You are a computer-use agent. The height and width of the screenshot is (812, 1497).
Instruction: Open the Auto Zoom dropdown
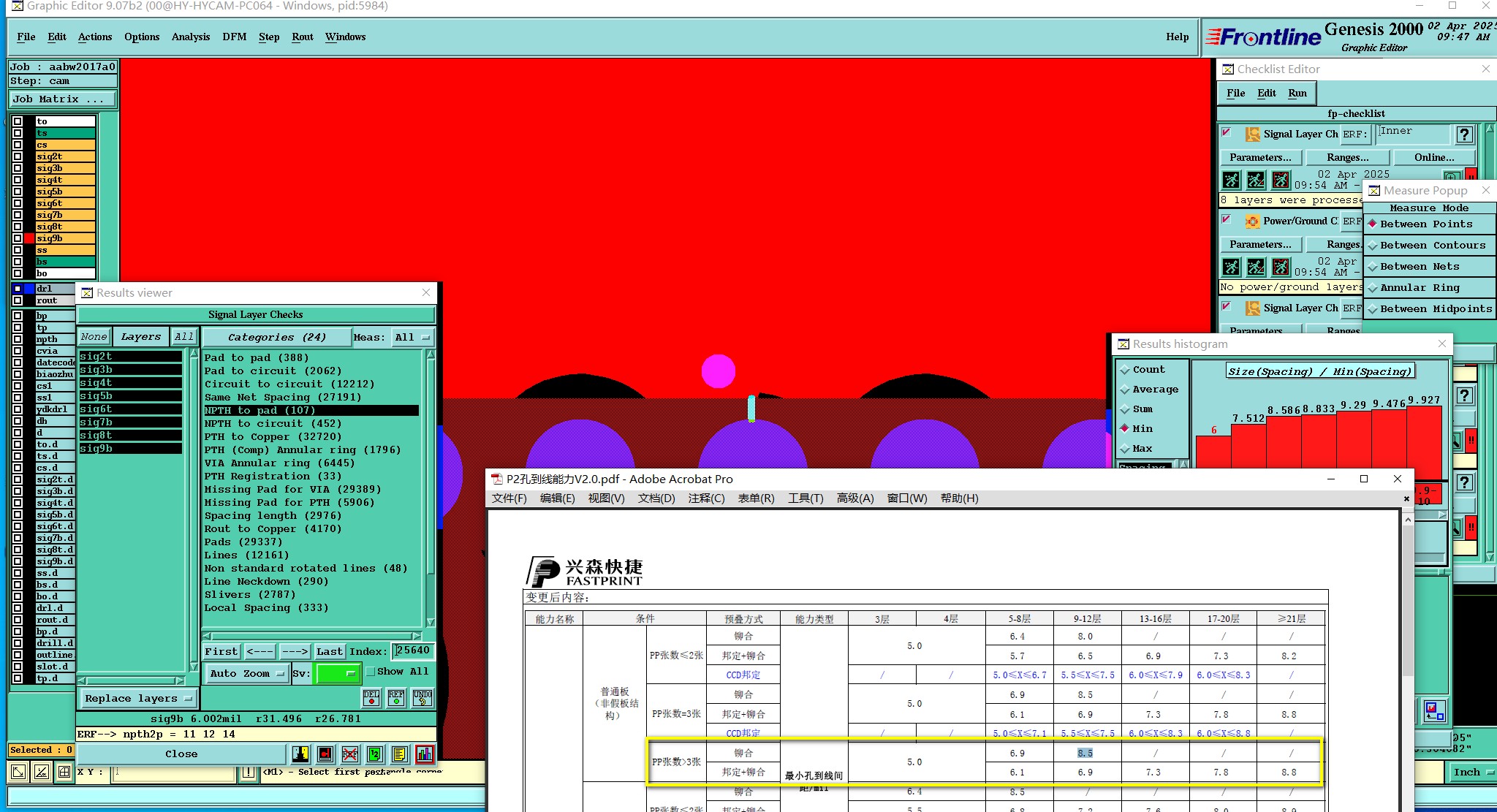coord(246,674)
